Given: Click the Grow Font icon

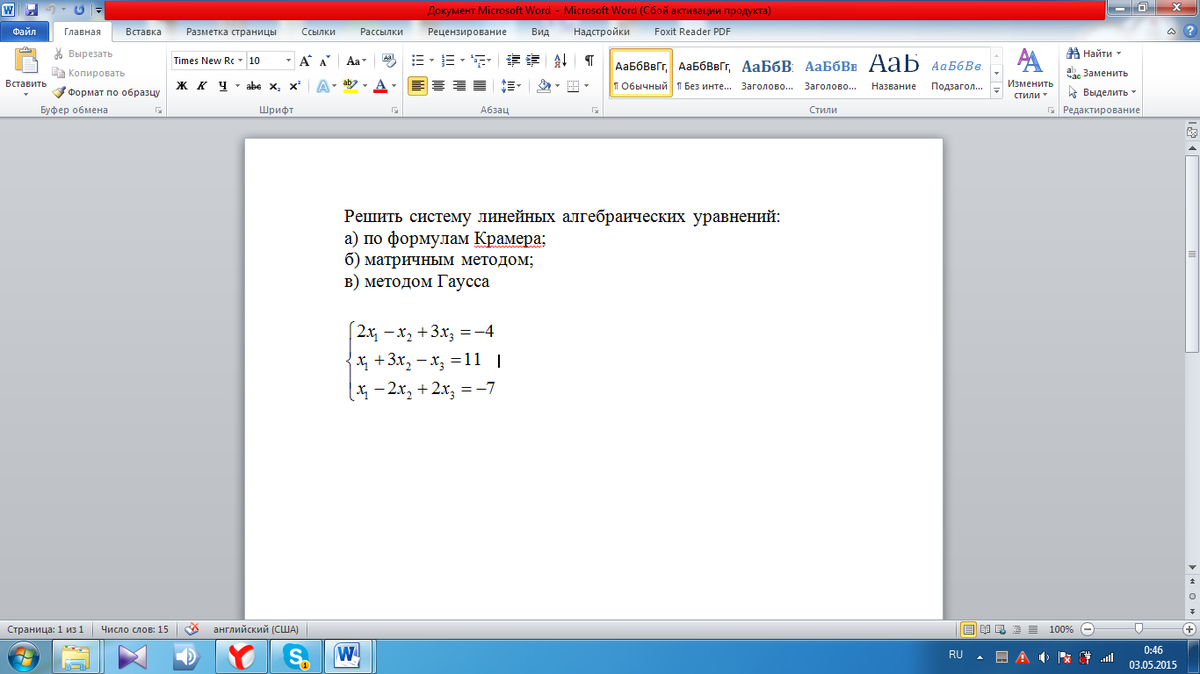Looking at the screenshot, I should tap(305, 60).
